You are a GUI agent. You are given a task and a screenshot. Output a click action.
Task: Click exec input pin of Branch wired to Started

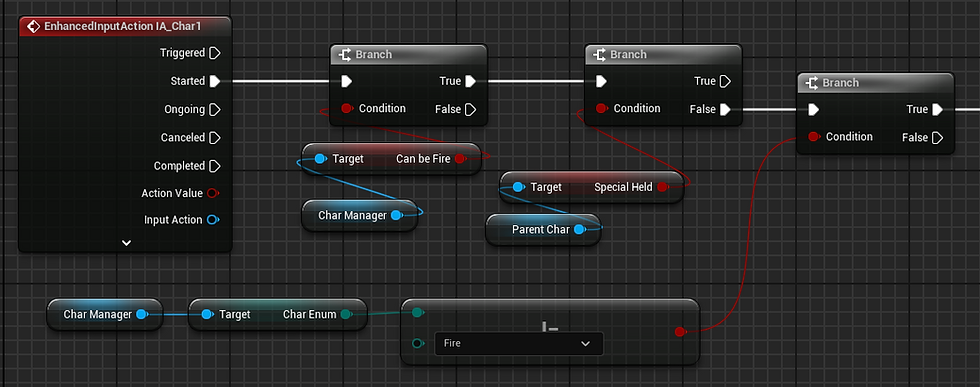[x=346, y=81]
